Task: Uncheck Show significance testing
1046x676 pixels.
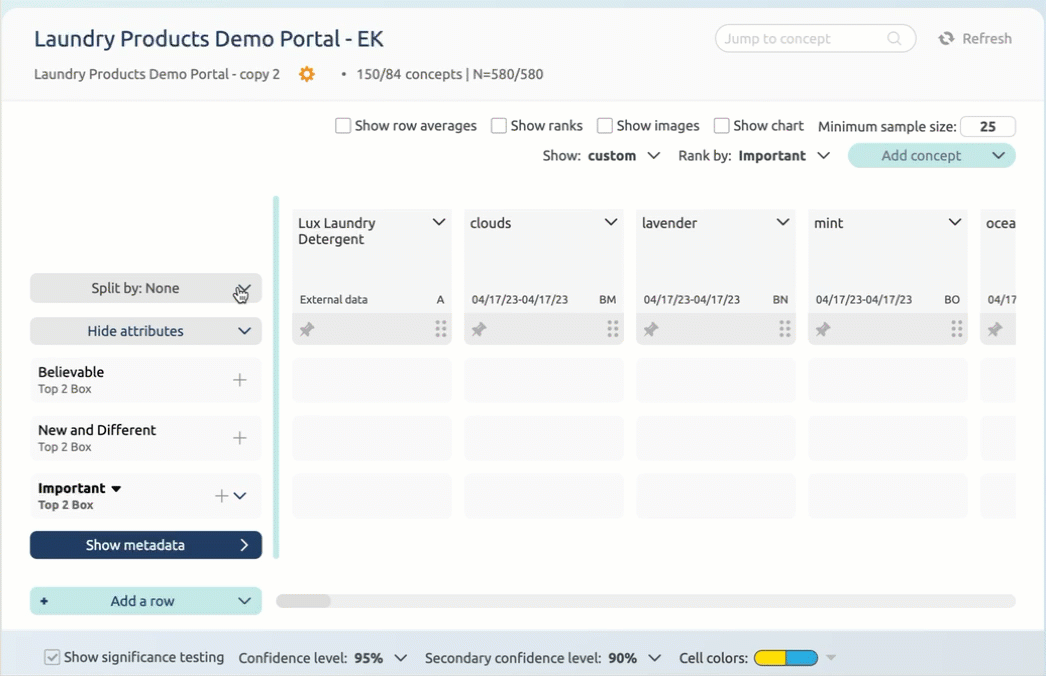Action: 52,658
